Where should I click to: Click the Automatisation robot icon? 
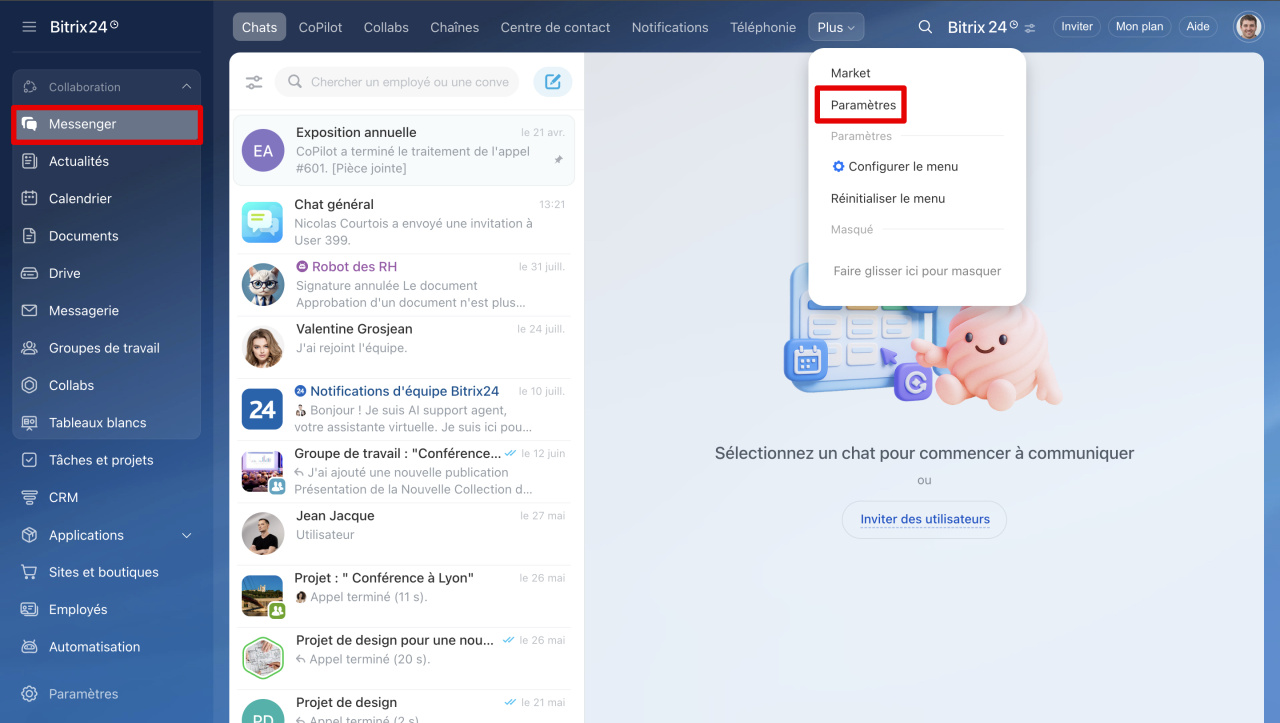pos(30,647)
